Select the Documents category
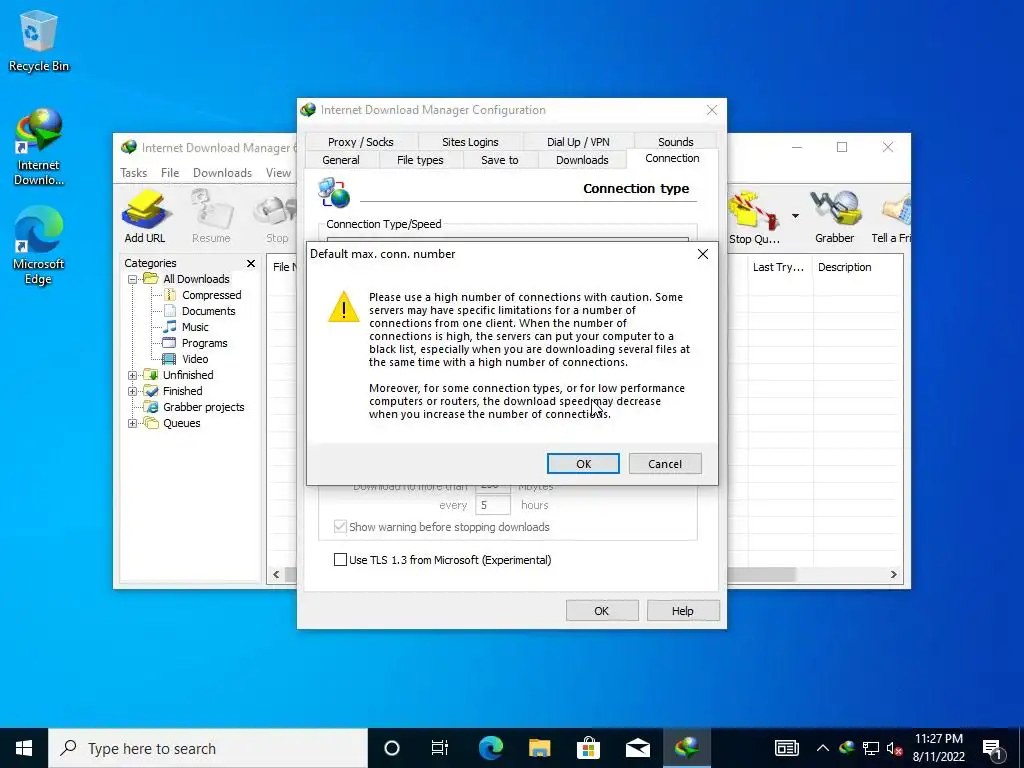This screenshot has width=1024, height=768. (x=208, y=311)
